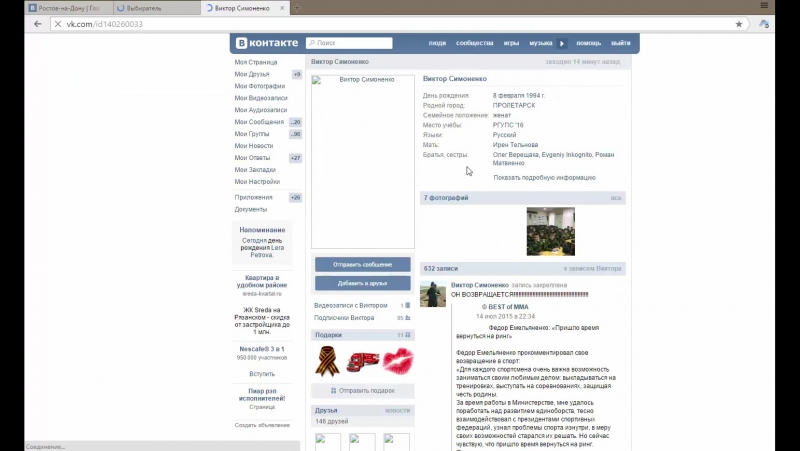This screenshot has width=800, height=451.
Task: Go back with browser back arrow
Action: point(38,24)
